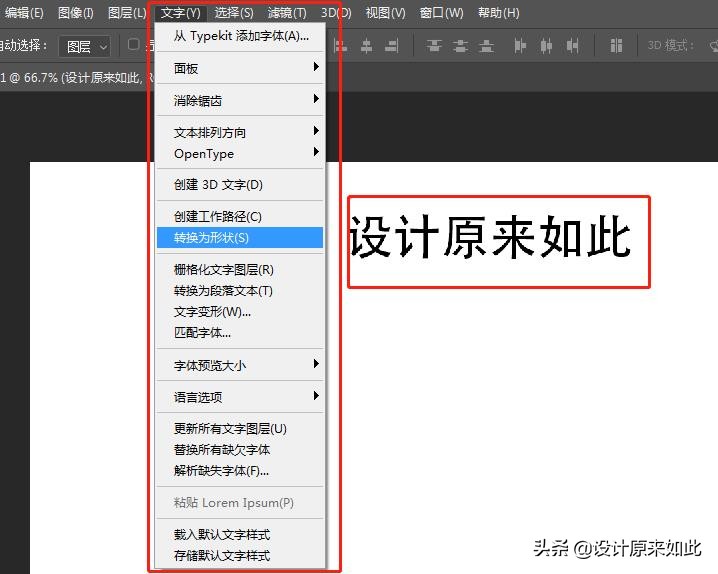Screen dimensions: 718x574
Task: Choose 创建 3D 文字(D)
Action: coord(240,184)
